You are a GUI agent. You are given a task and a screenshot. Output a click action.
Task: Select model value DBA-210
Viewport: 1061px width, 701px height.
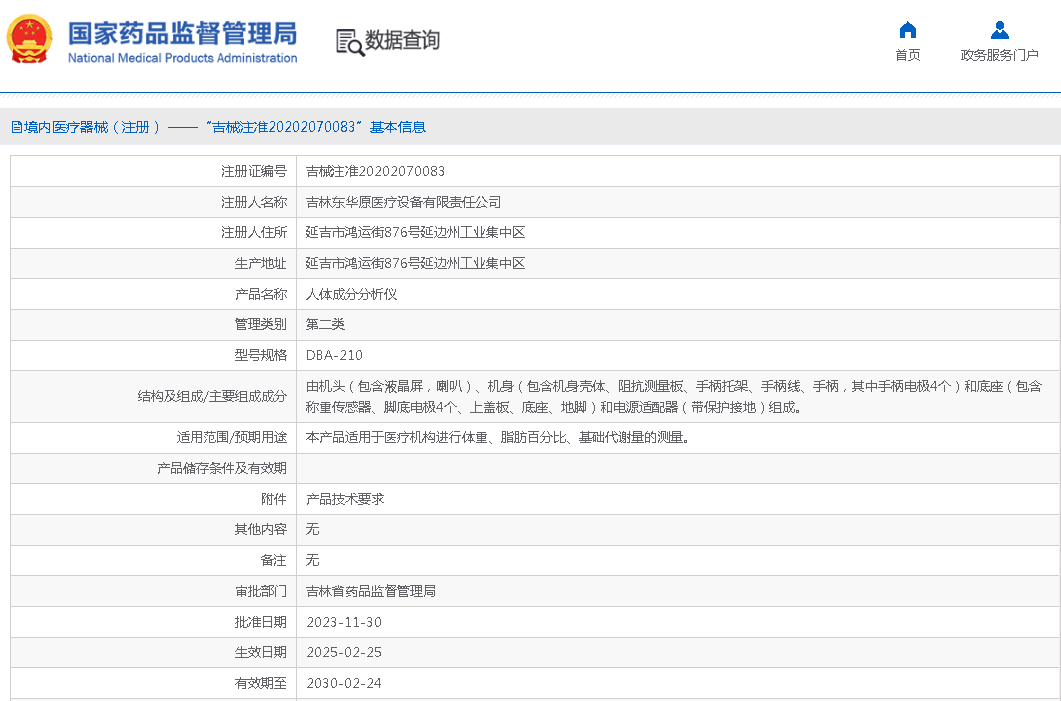(334, 355)
